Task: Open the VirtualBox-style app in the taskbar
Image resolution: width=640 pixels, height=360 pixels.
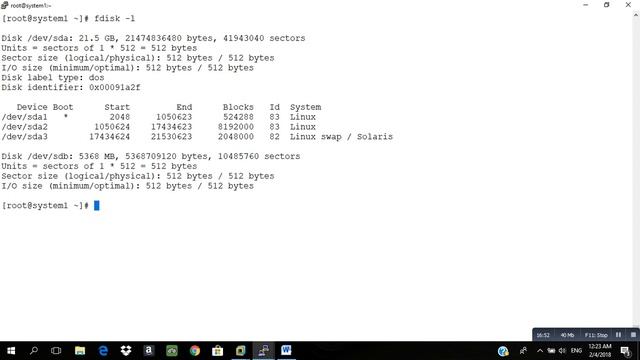Action: point(240,351)
